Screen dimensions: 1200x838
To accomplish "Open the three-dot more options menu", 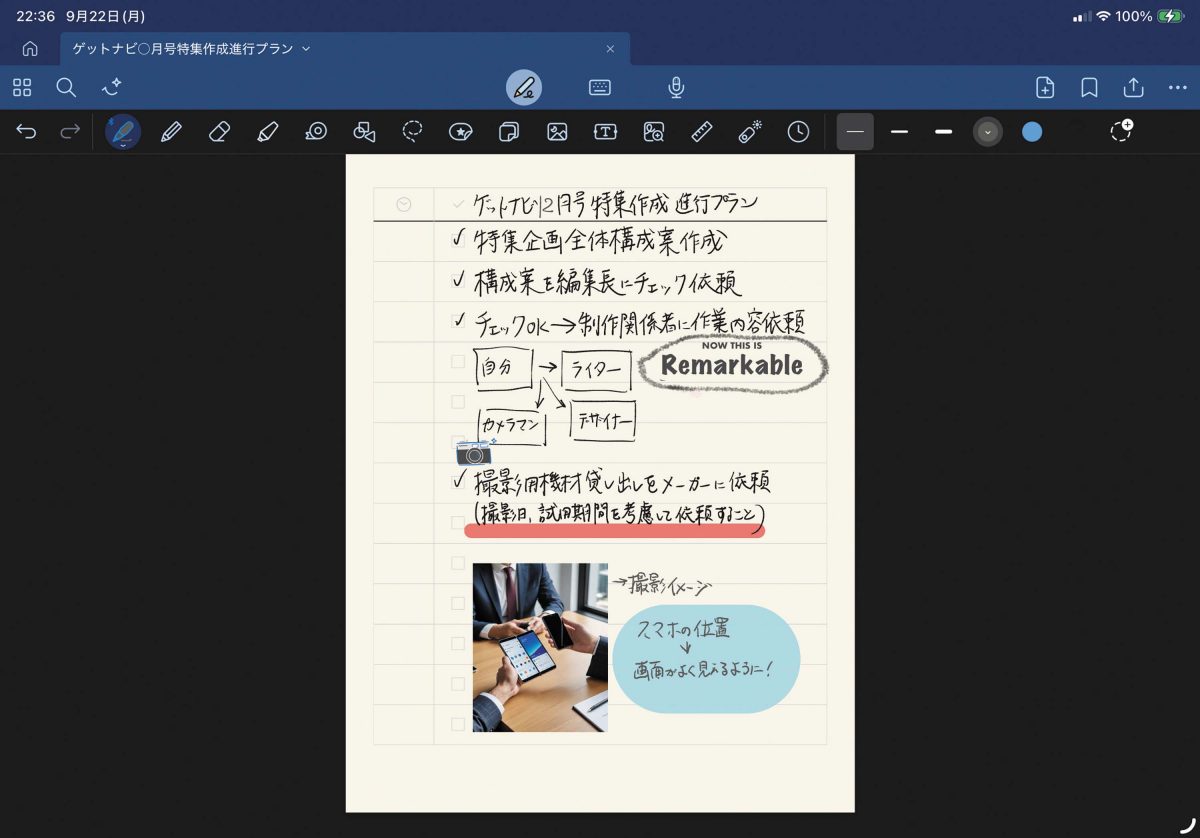I will [x=1177, y=88].
